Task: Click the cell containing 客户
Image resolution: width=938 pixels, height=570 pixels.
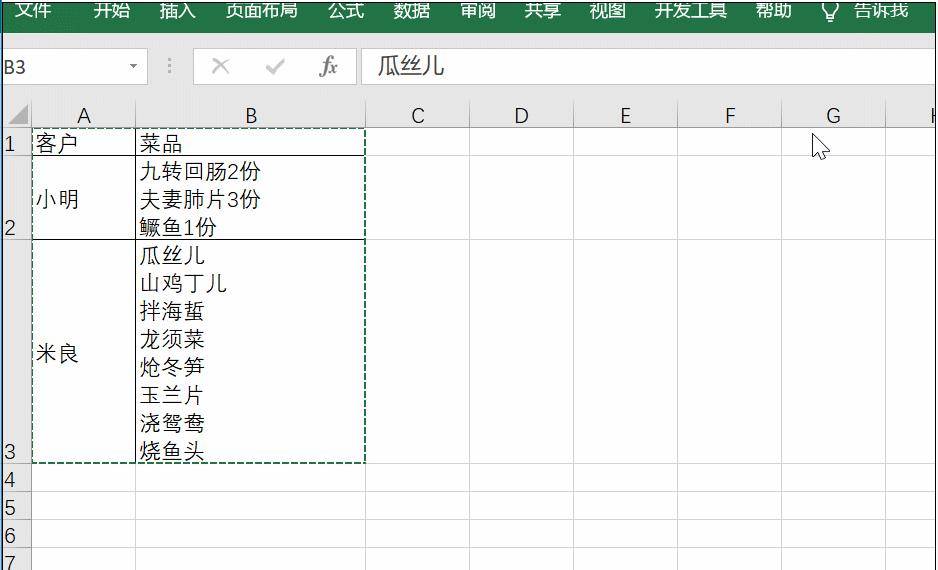Action: [x=84, y=142]
